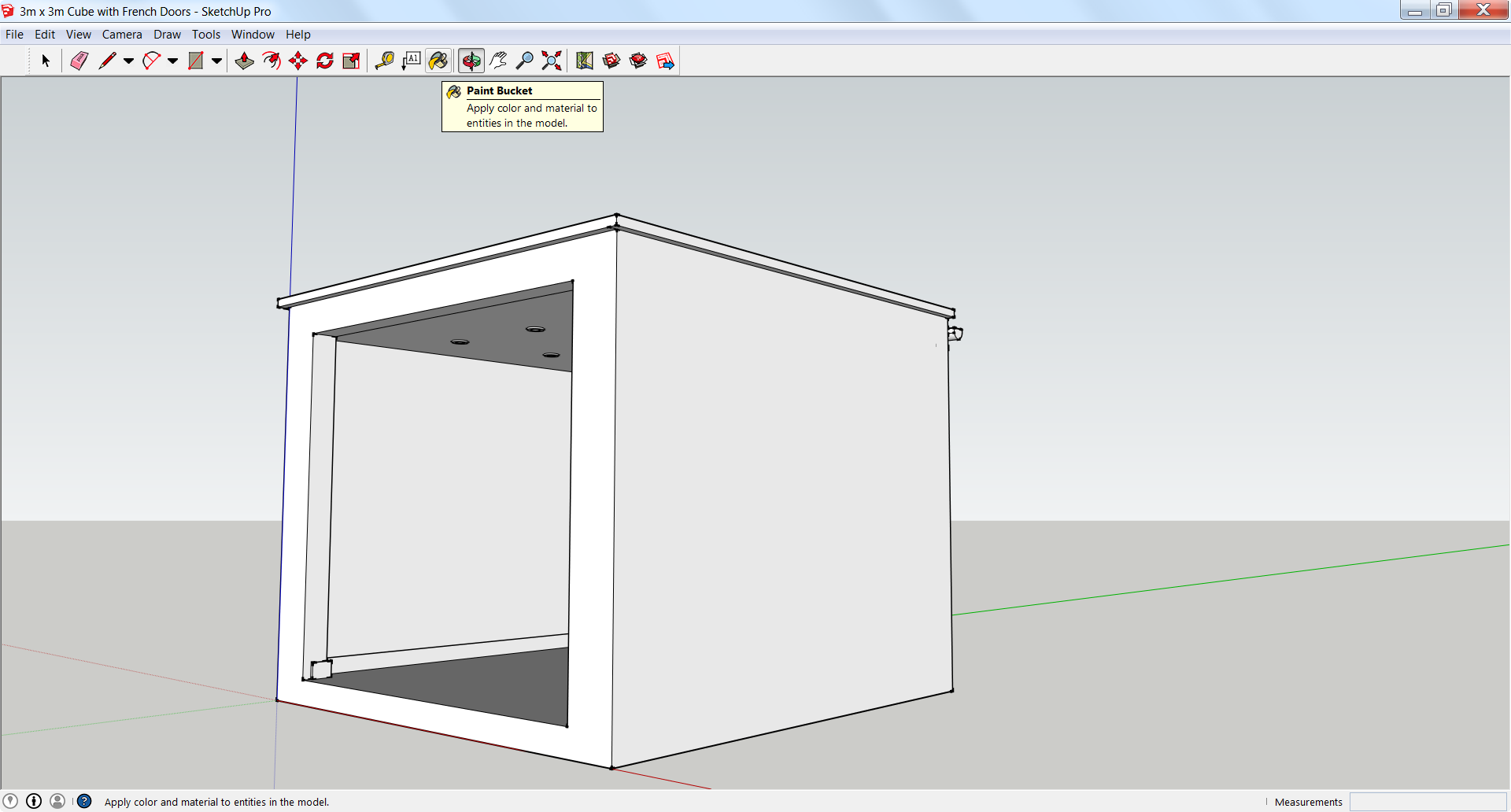Viewport: 1511px width, 812px height.
Task: Expand the Arc tool dropdown arrow
Action: pos(172,61)
